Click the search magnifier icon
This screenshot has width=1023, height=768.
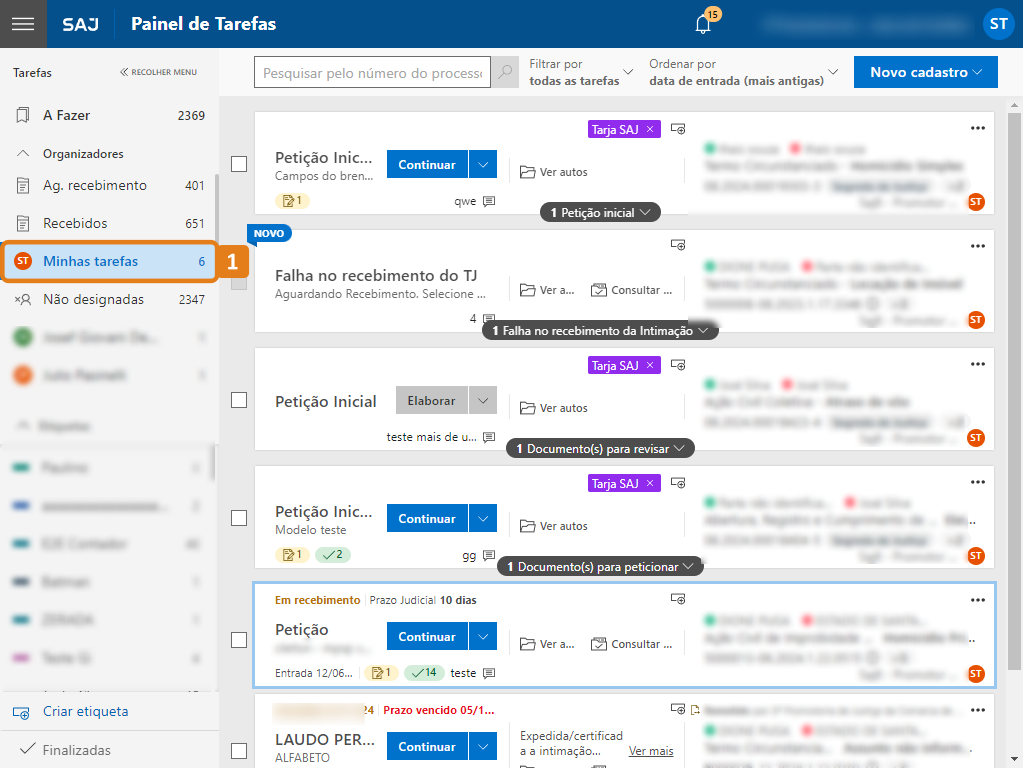[506, 73]
